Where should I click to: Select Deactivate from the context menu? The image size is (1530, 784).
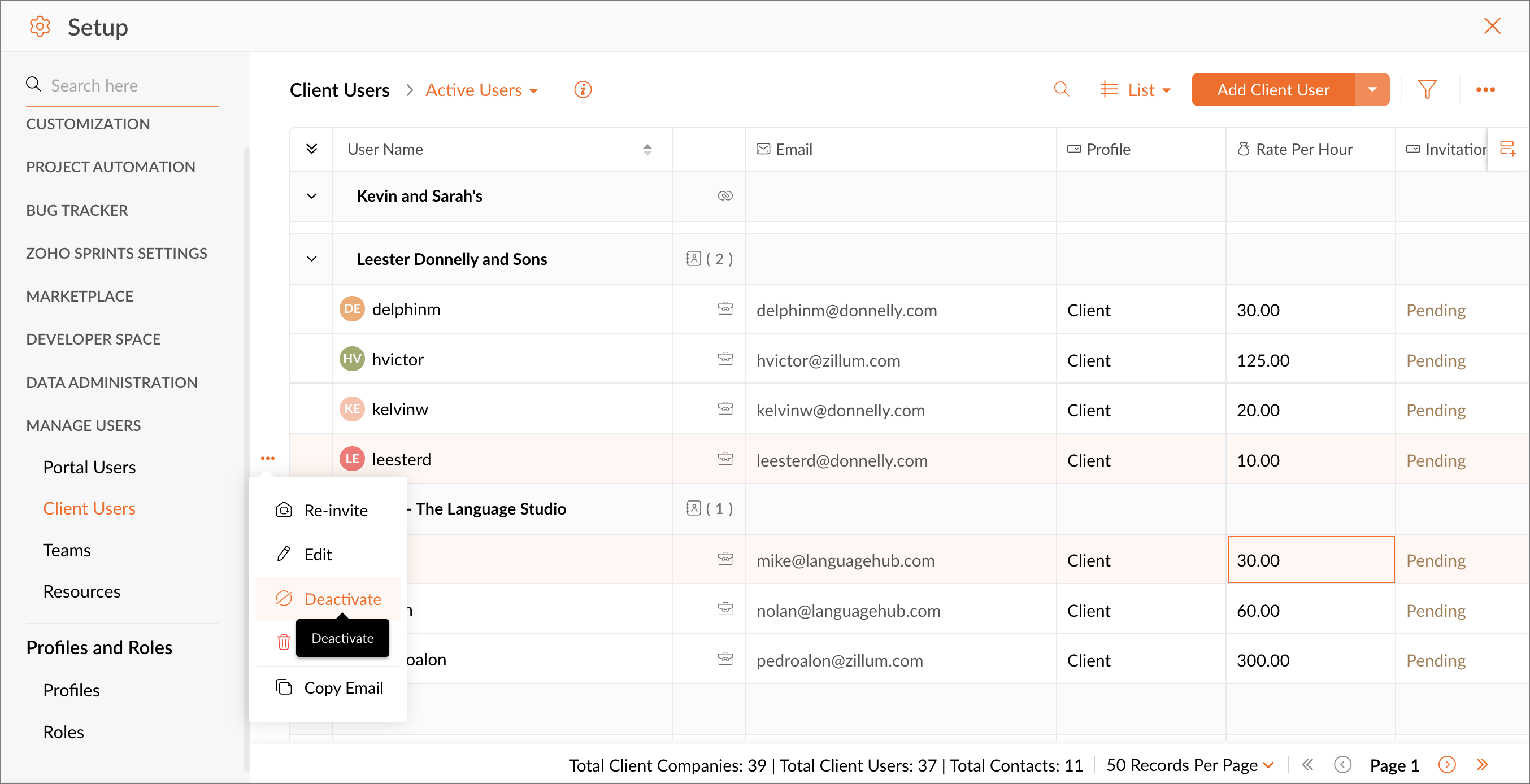[x=342, y=599]
